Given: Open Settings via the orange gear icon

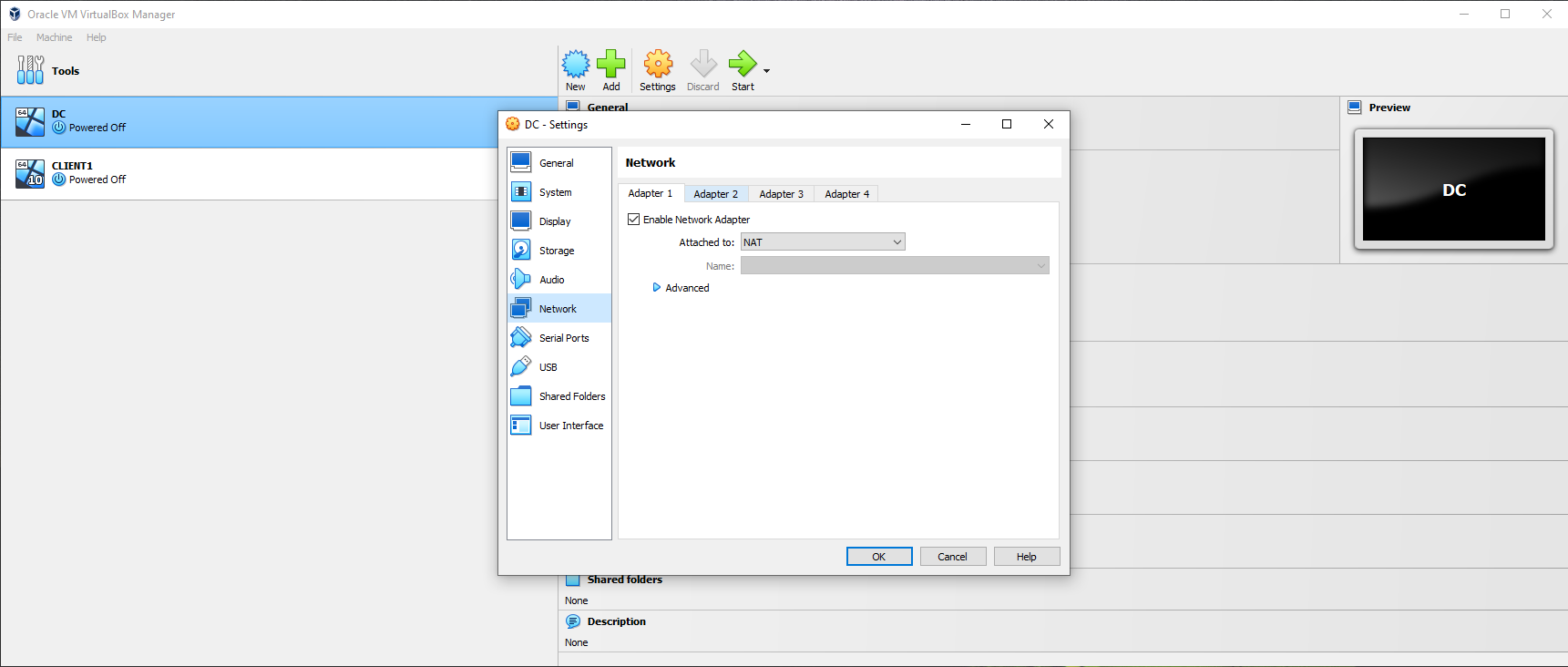Looking at the screenshot, I should tap(658, 64).
